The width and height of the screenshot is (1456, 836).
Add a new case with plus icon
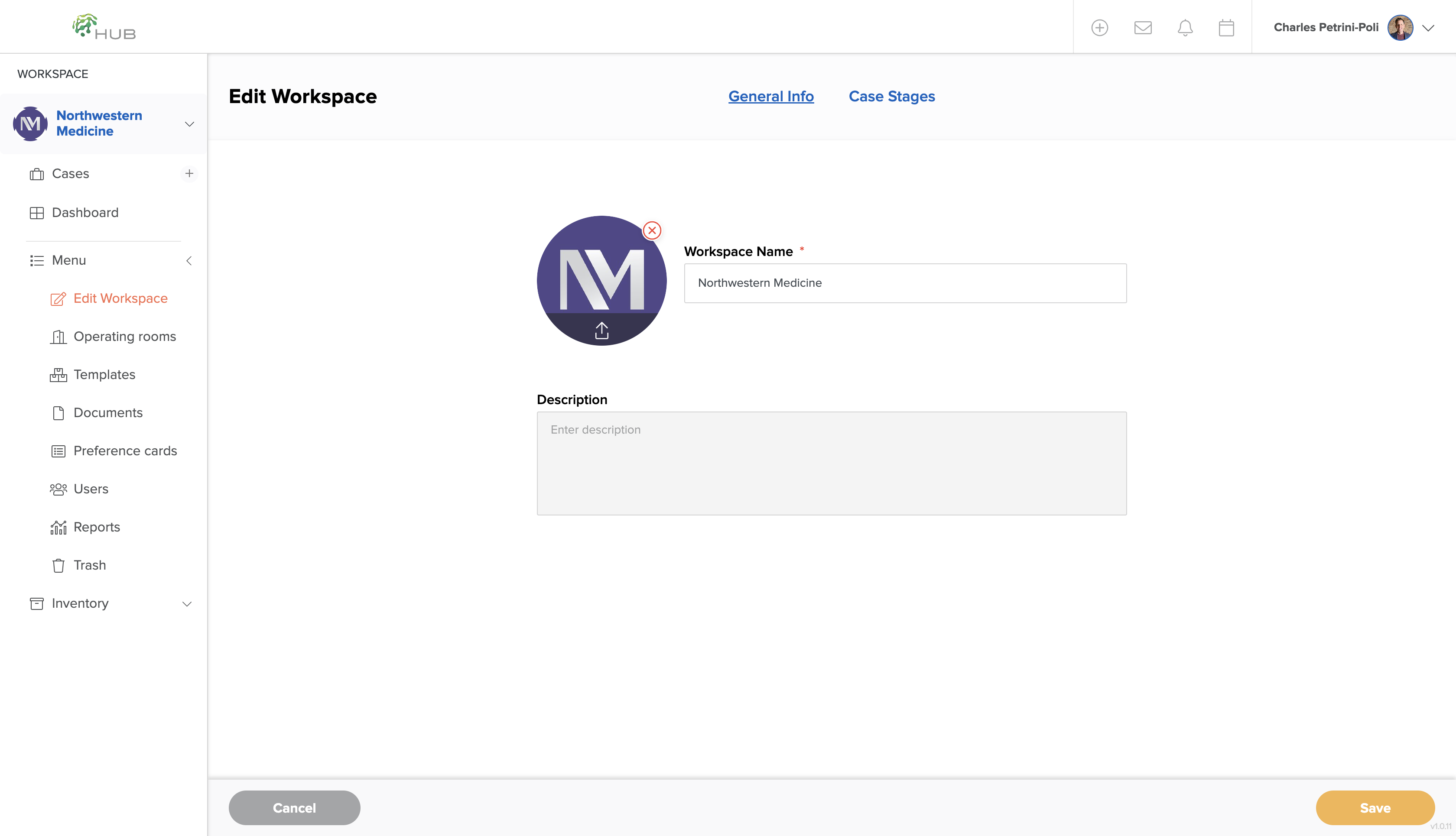[189, 173]
